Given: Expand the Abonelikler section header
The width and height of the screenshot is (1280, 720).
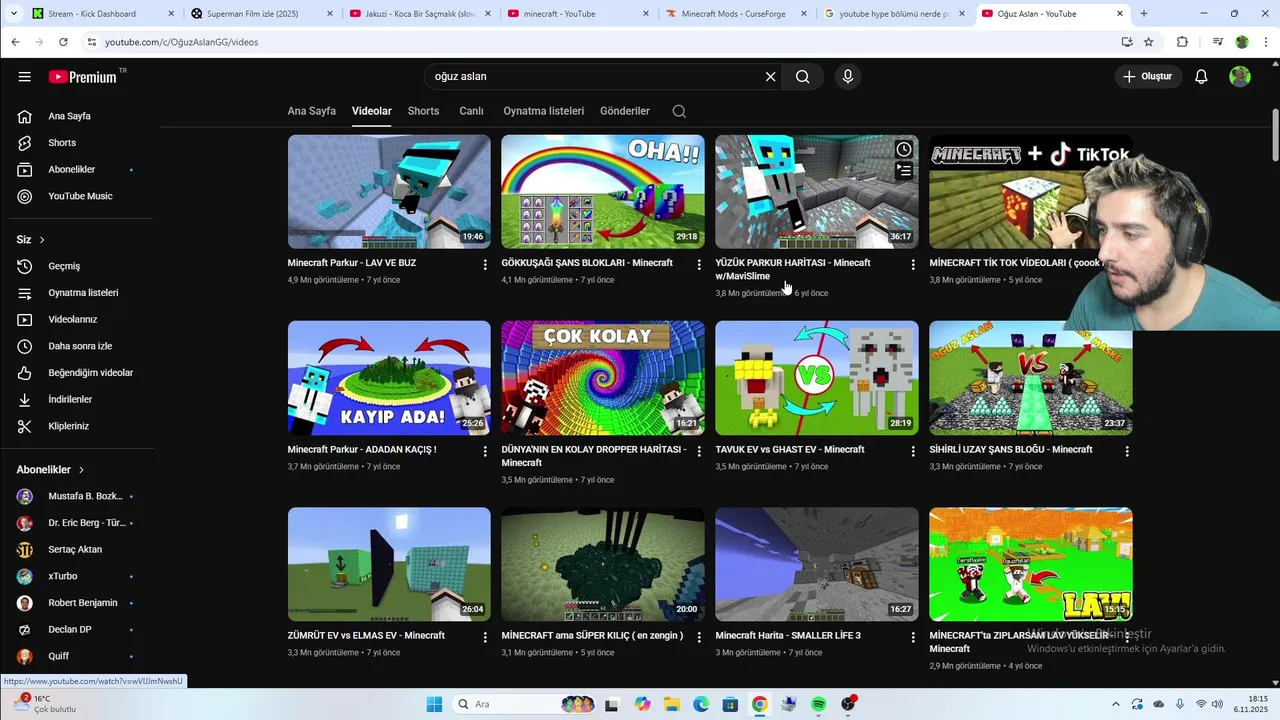Looking at the screenshot, I should click(50, 470).
